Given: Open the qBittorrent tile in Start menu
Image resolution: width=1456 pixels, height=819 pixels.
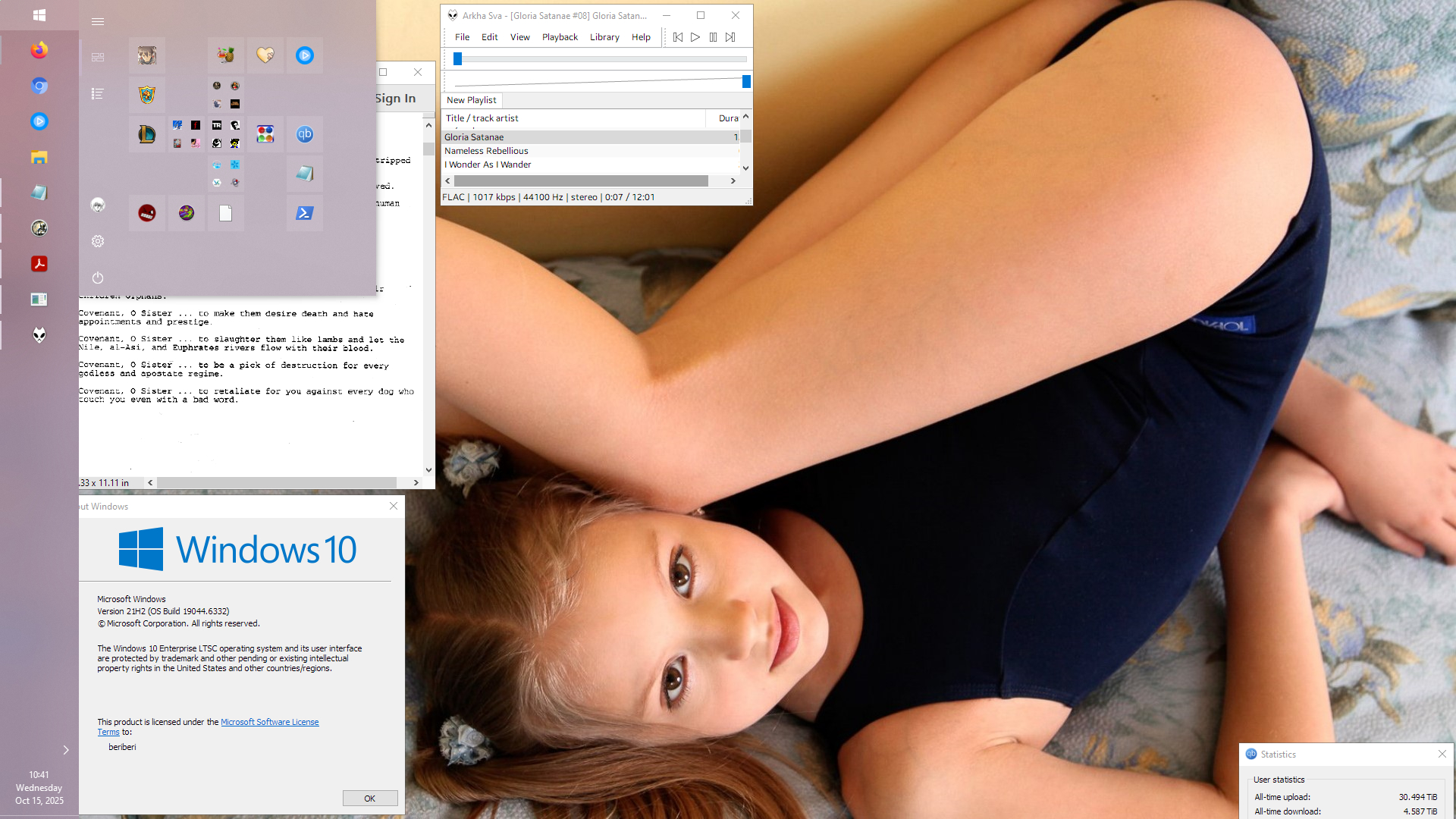Looking at the screenshot, I should [x=304, y=134].
